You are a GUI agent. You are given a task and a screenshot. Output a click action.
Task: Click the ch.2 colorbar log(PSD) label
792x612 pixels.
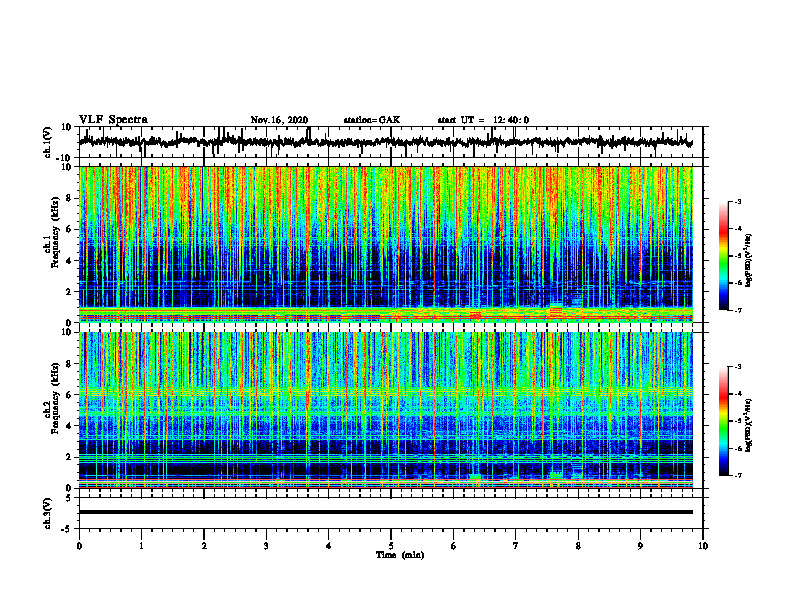click(x=749, y=426)
